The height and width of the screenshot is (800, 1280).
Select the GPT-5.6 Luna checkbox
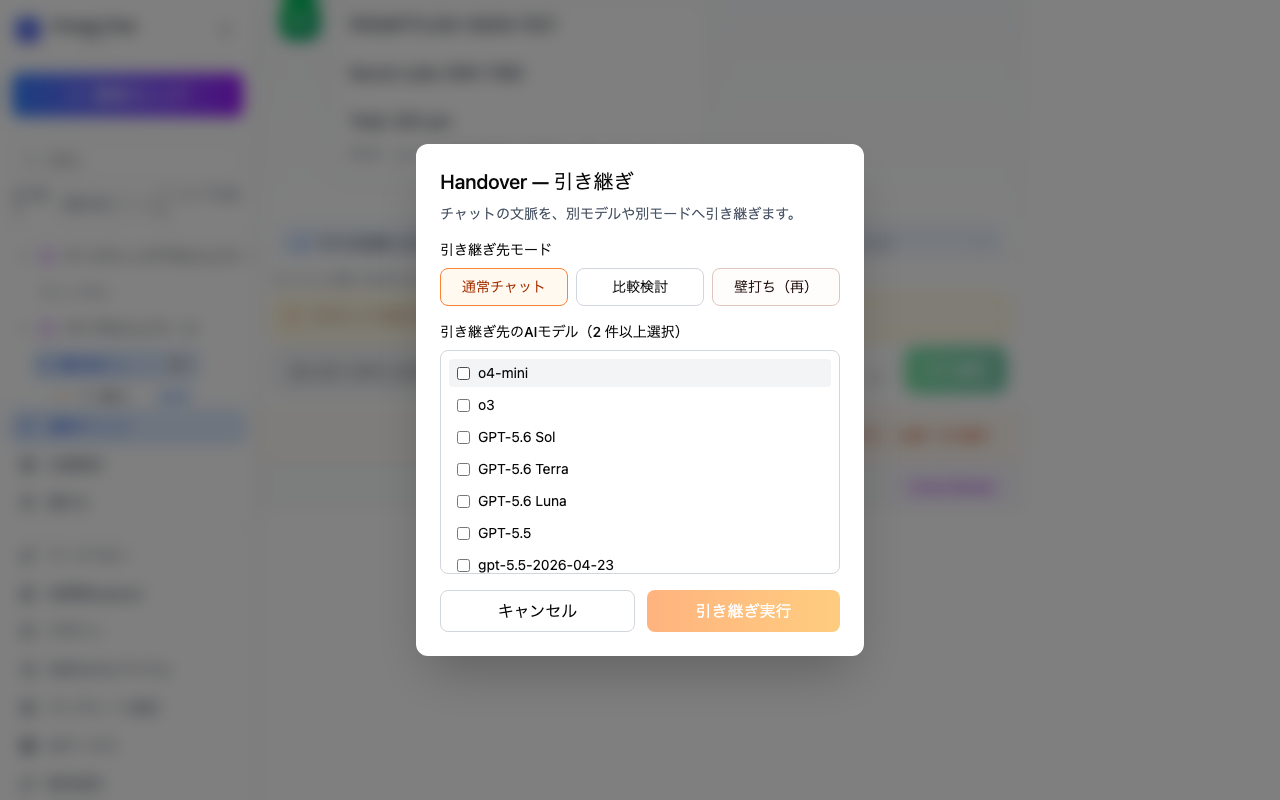point(463,501)
